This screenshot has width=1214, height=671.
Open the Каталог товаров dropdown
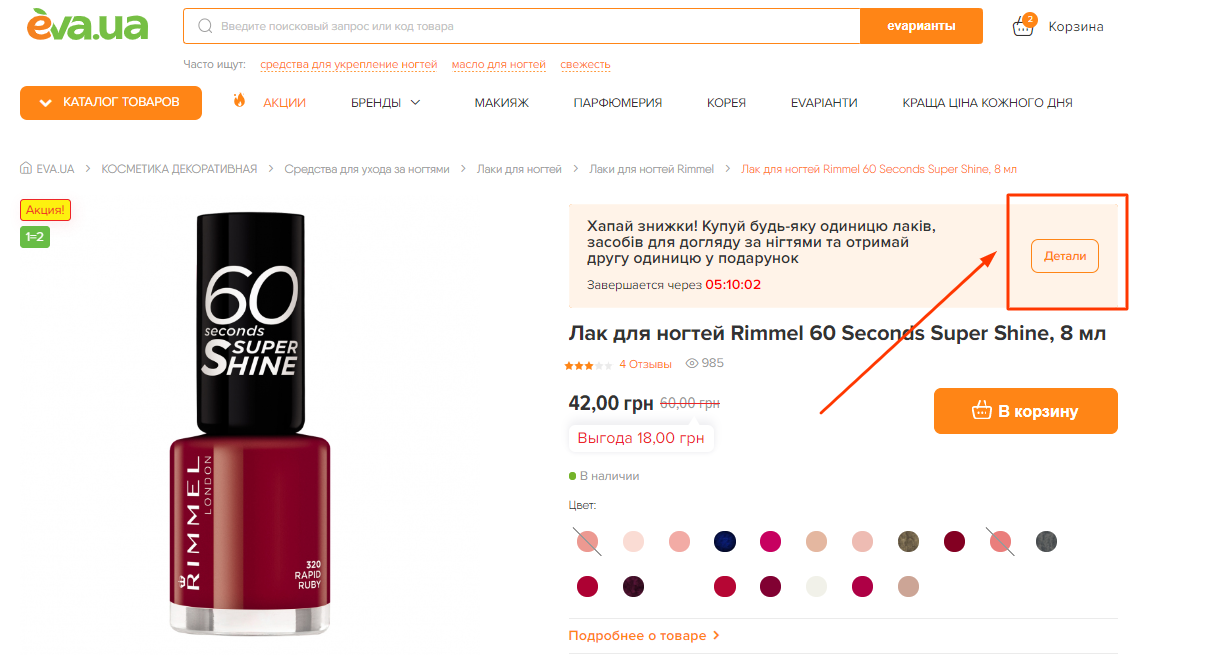pos(111,102)
